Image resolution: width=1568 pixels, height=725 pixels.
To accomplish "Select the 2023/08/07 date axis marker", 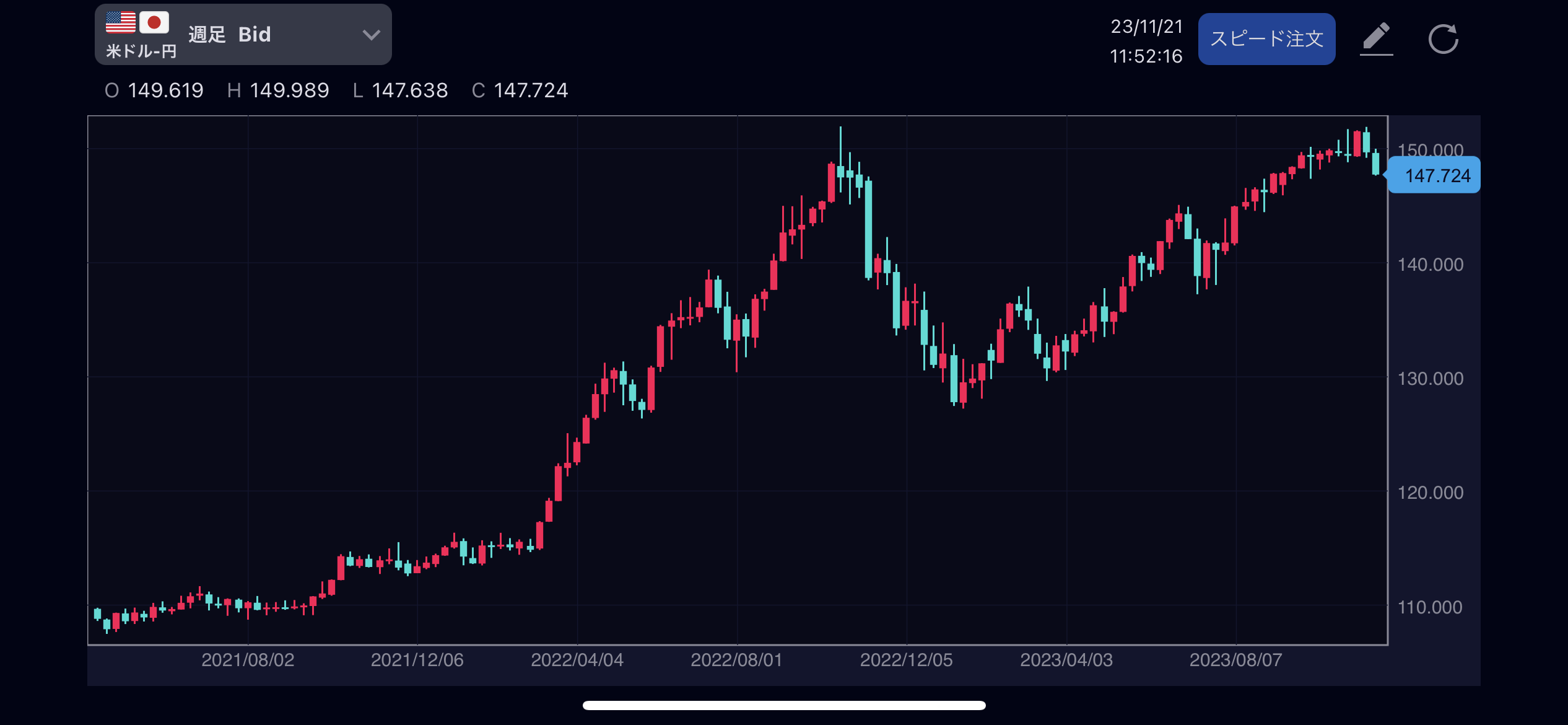I will coord(1235,660).
